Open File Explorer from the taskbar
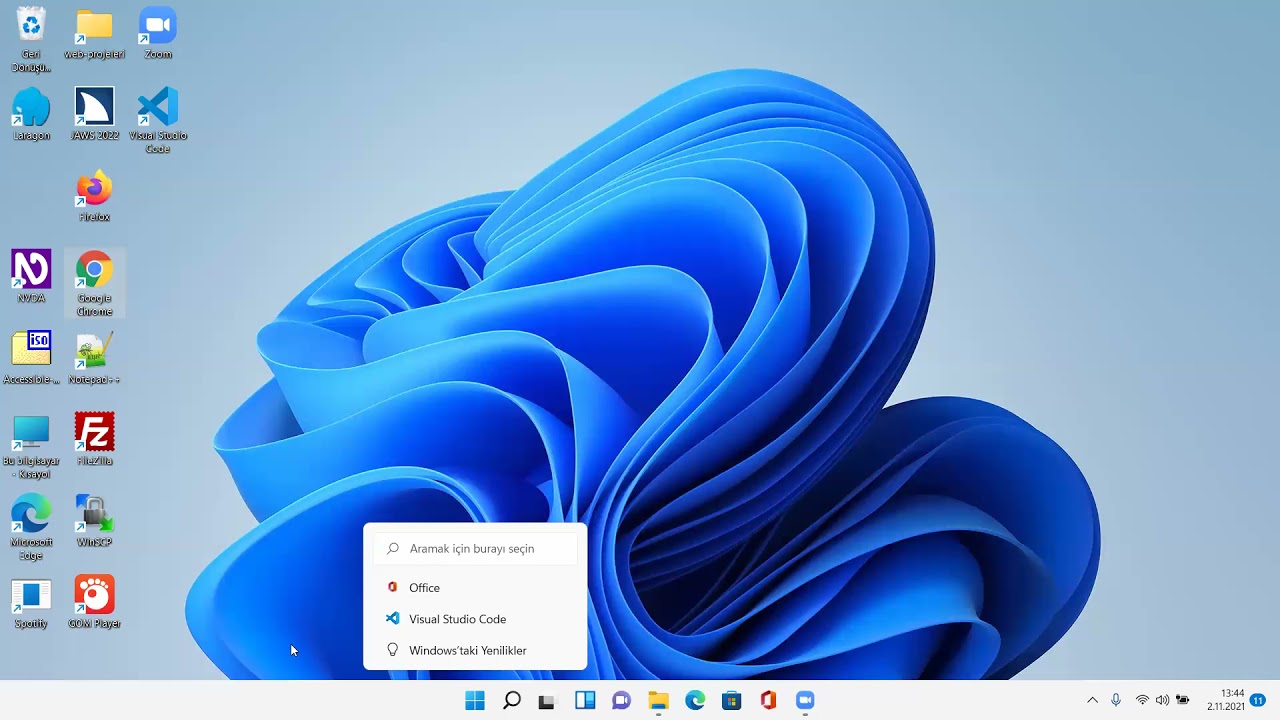This screenshot has width=1280, height=720. click(x=658, y=700)
